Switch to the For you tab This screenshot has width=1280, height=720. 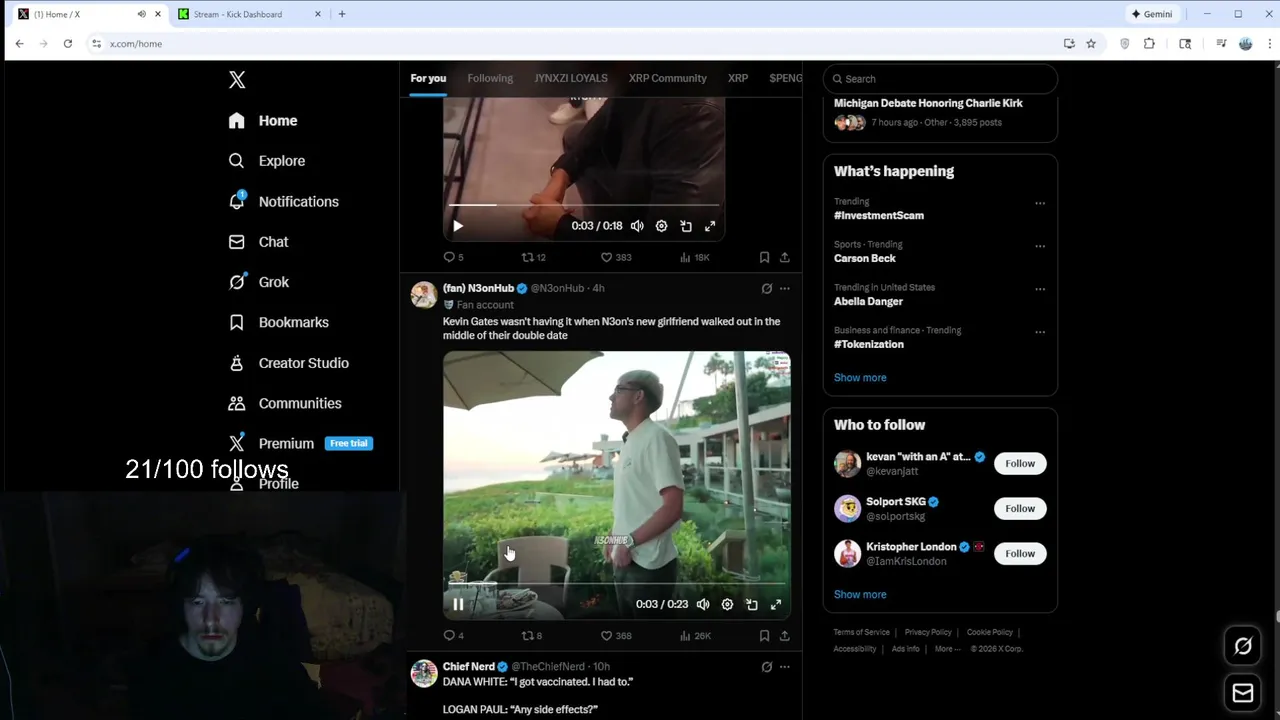428,78
